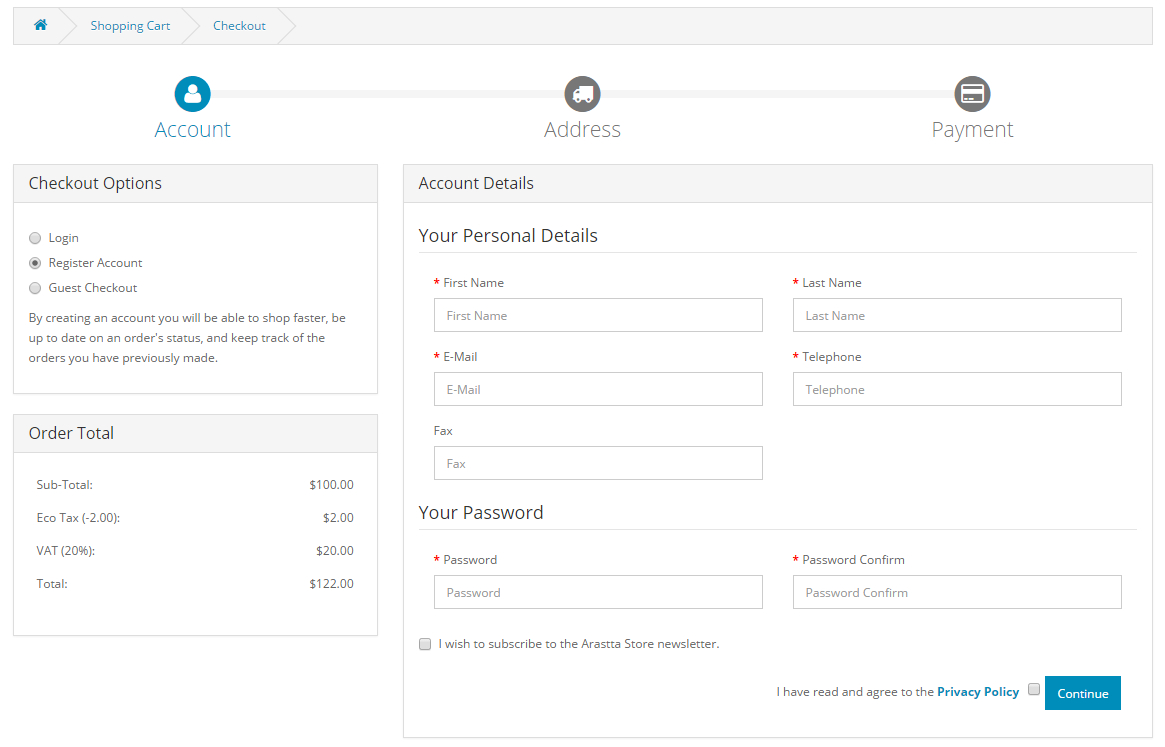This screenshot has height=747, width=1165.
Task: Focus the Password Confirm input field
Action: [957, 592]
